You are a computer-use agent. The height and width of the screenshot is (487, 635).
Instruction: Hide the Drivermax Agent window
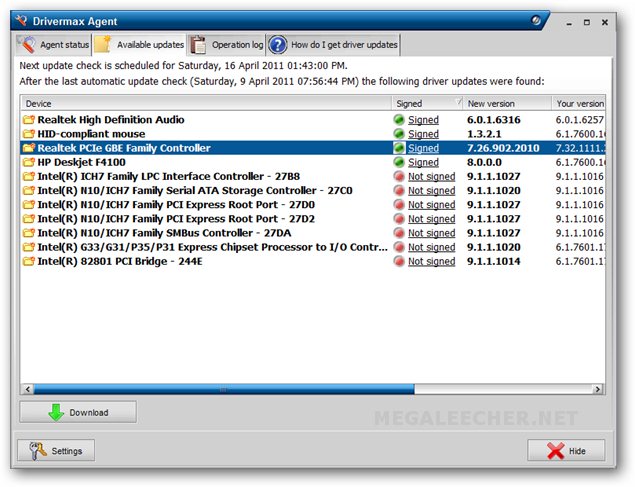(x=566, y=451)
